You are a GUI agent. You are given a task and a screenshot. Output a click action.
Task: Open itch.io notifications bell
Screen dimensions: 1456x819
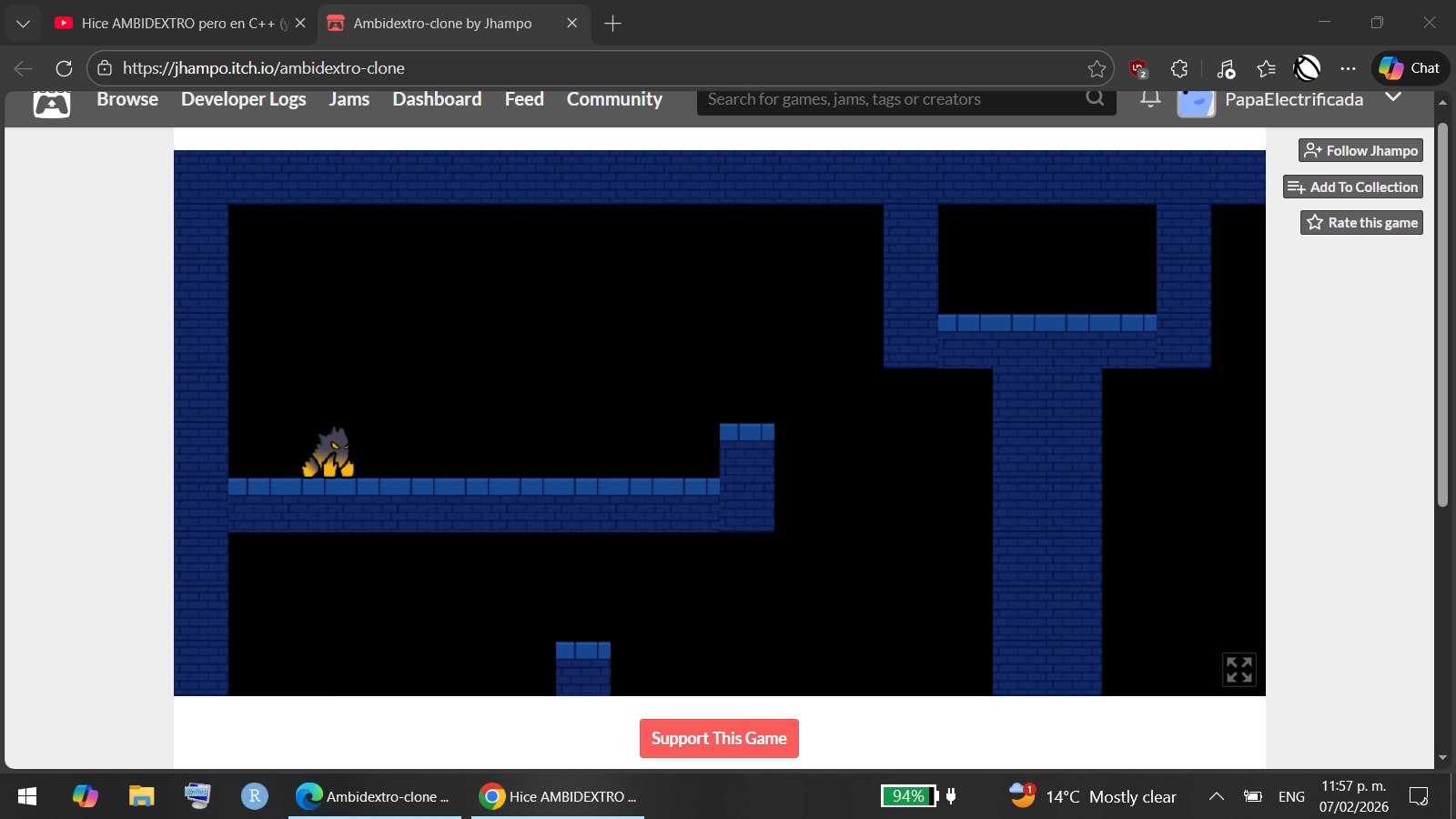1150,98
